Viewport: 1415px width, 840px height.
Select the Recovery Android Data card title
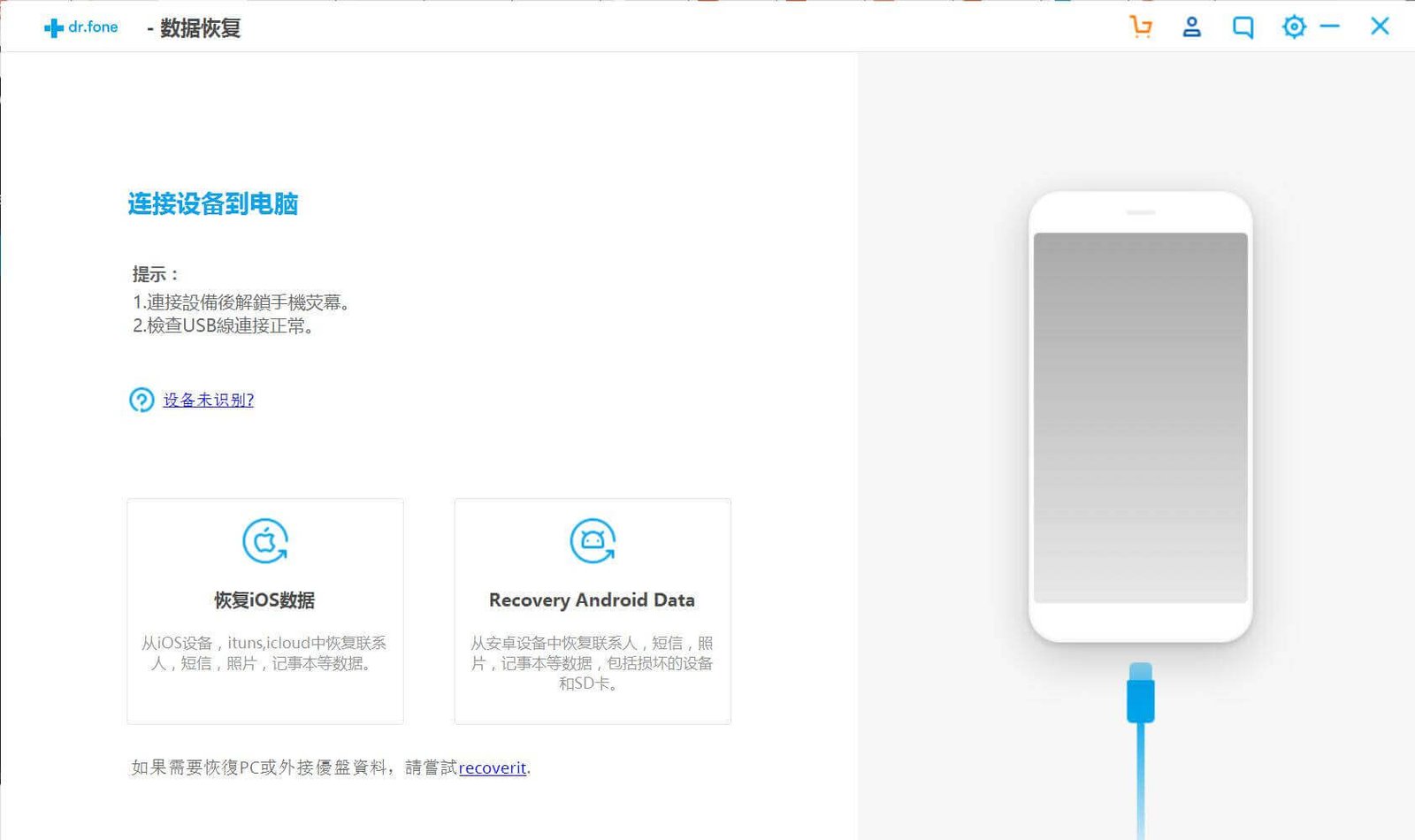point(592,600)
